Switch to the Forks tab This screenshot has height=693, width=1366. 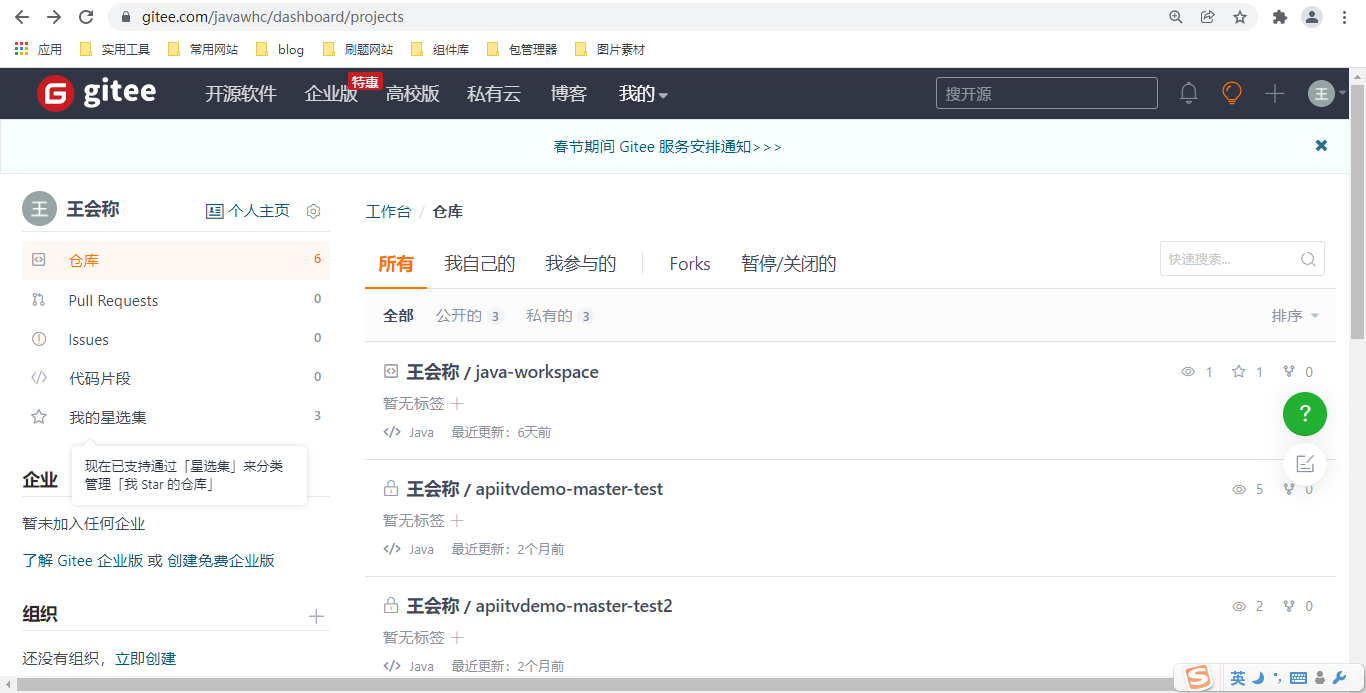tap(689, 263)
